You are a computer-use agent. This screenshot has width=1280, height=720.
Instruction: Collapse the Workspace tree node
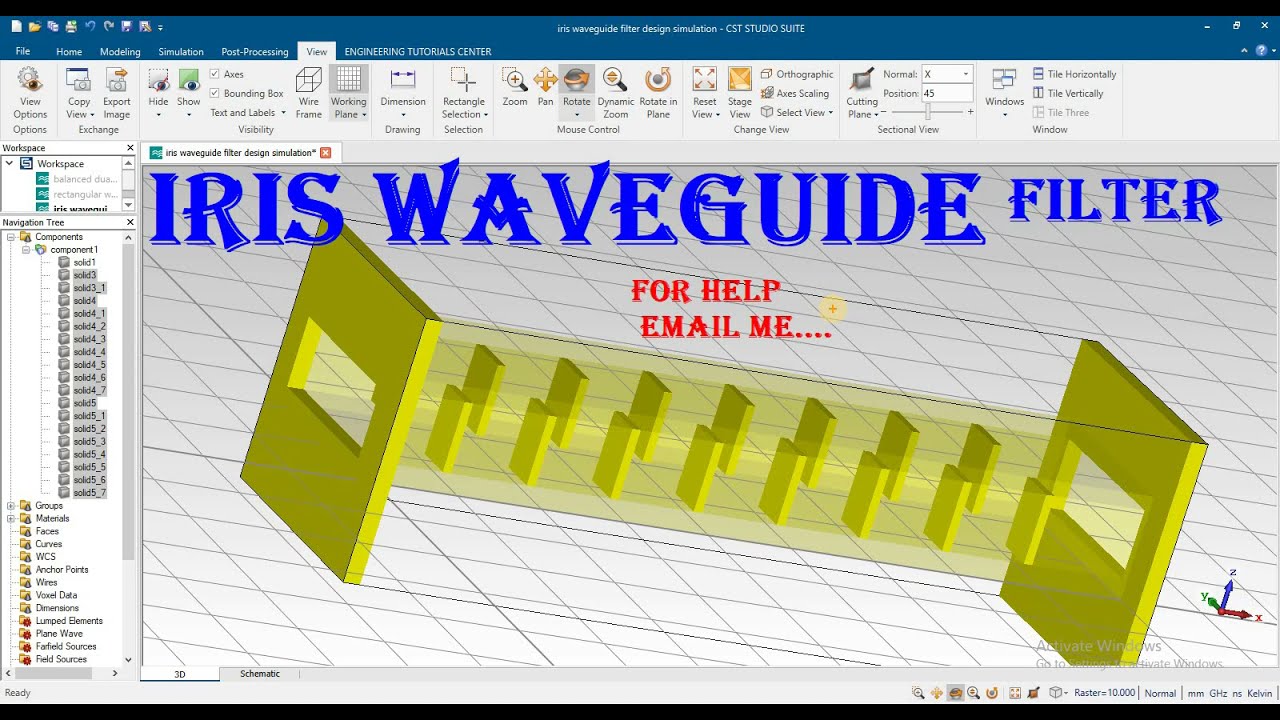click(11, 164)
